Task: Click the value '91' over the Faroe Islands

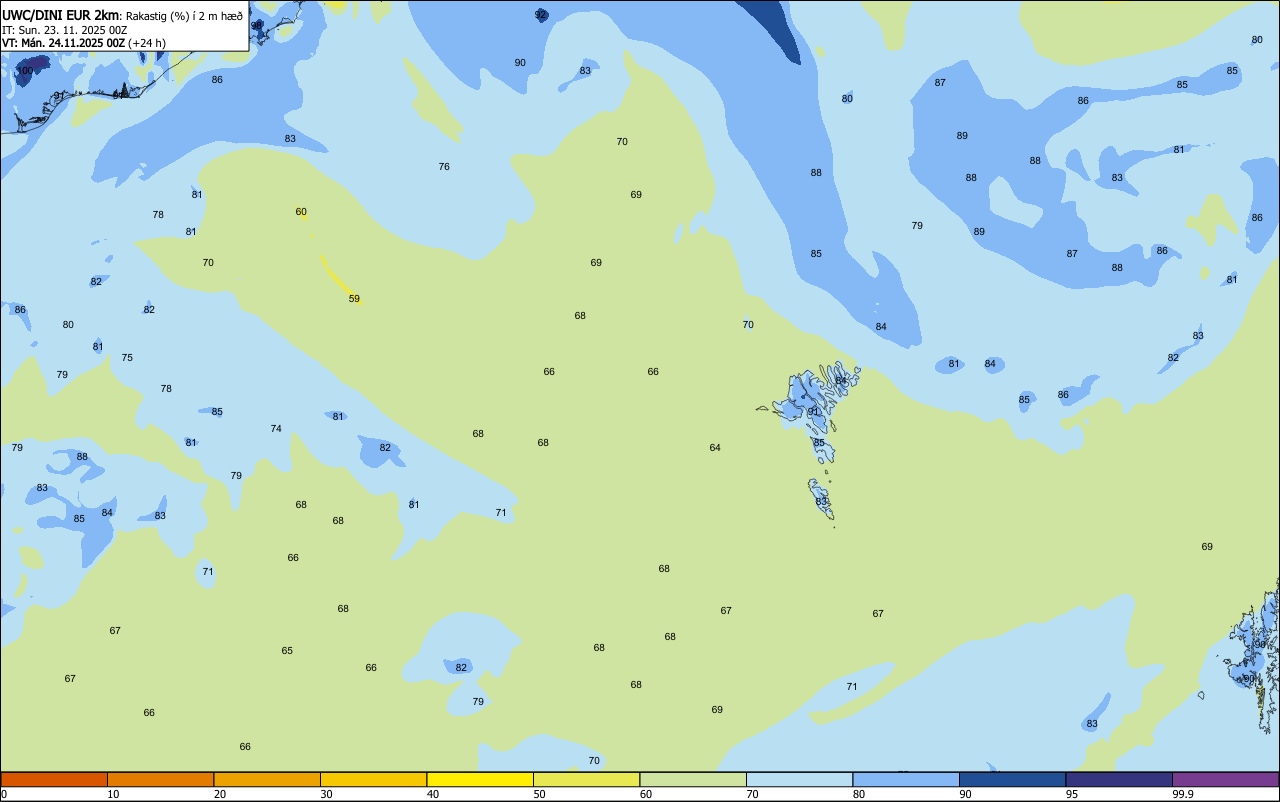Action: coord(813,412)
